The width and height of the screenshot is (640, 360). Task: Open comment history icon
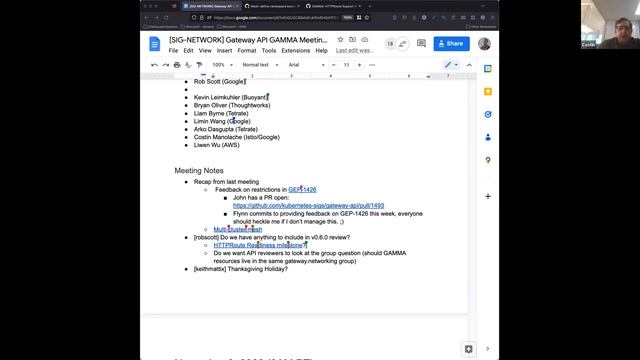coord(421,43)
